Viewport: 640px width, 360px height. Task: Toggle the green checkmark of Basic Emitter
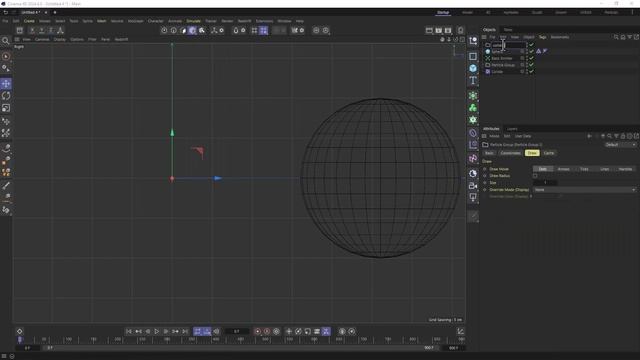coord(531,58)
